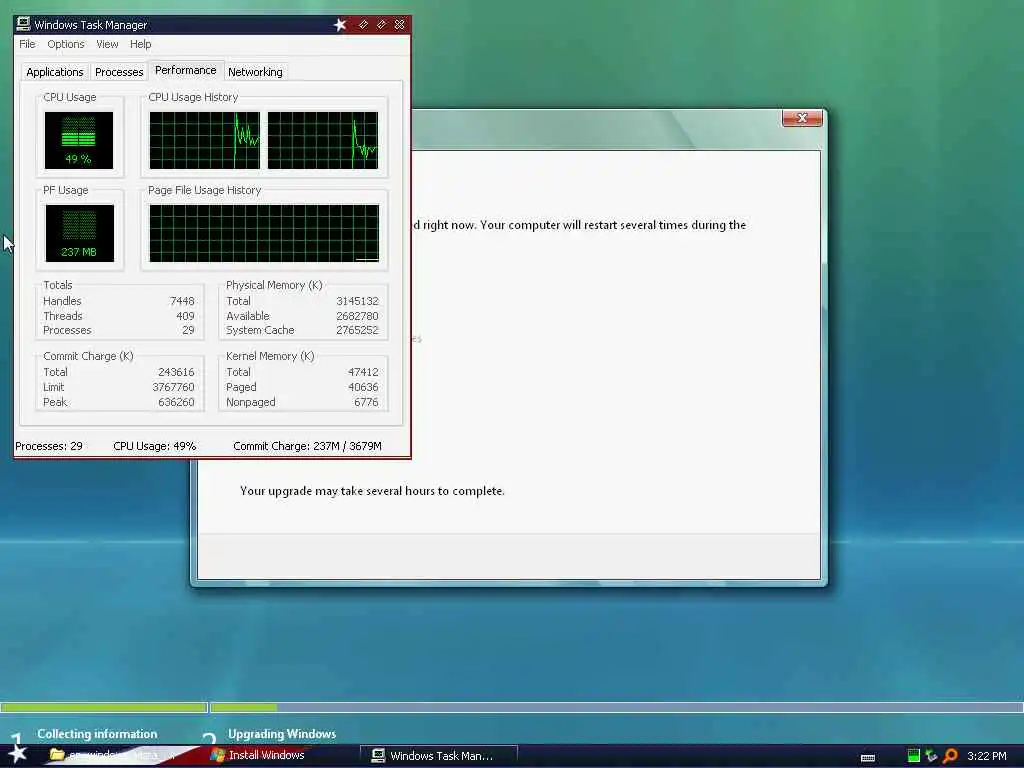Minimize the Windows Task Manager window
The height and width of the screenshot is (768, 1024).
tap(363, 25)
